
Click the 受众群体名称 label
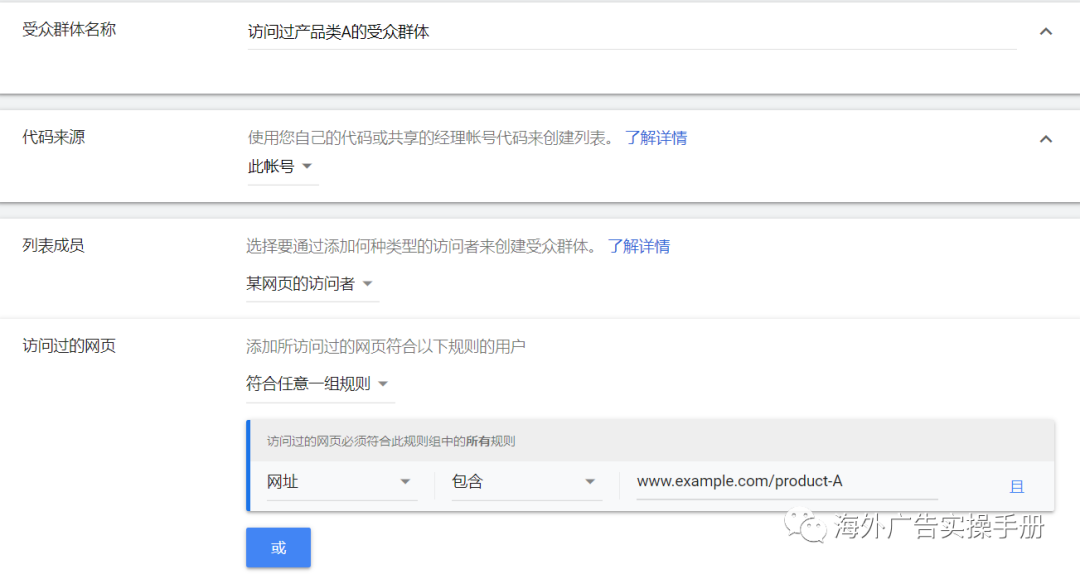[69, 30]
